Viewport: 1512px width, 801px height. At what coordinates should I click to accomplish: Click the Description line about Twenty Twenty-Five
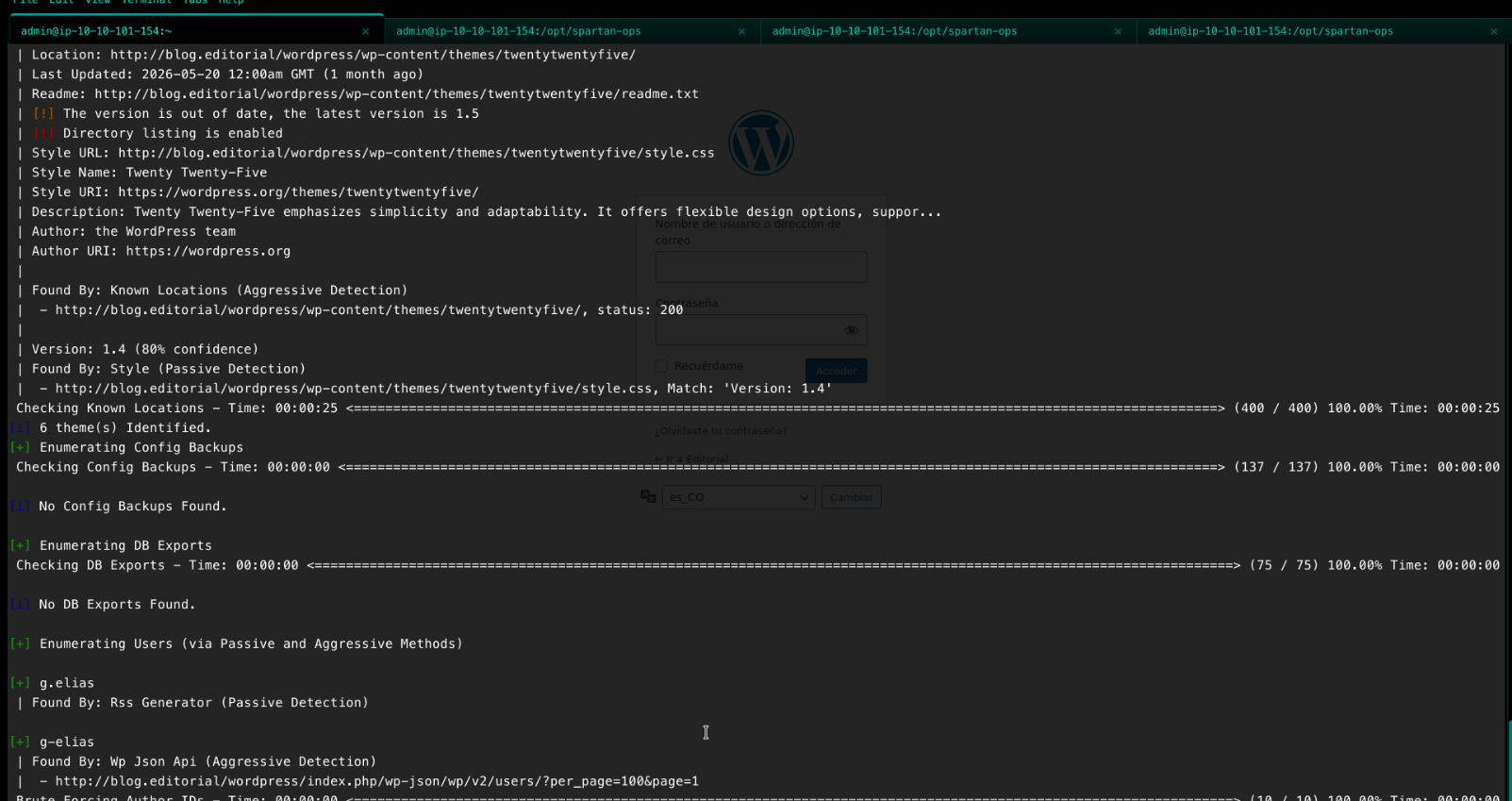(x=487, y=211)
